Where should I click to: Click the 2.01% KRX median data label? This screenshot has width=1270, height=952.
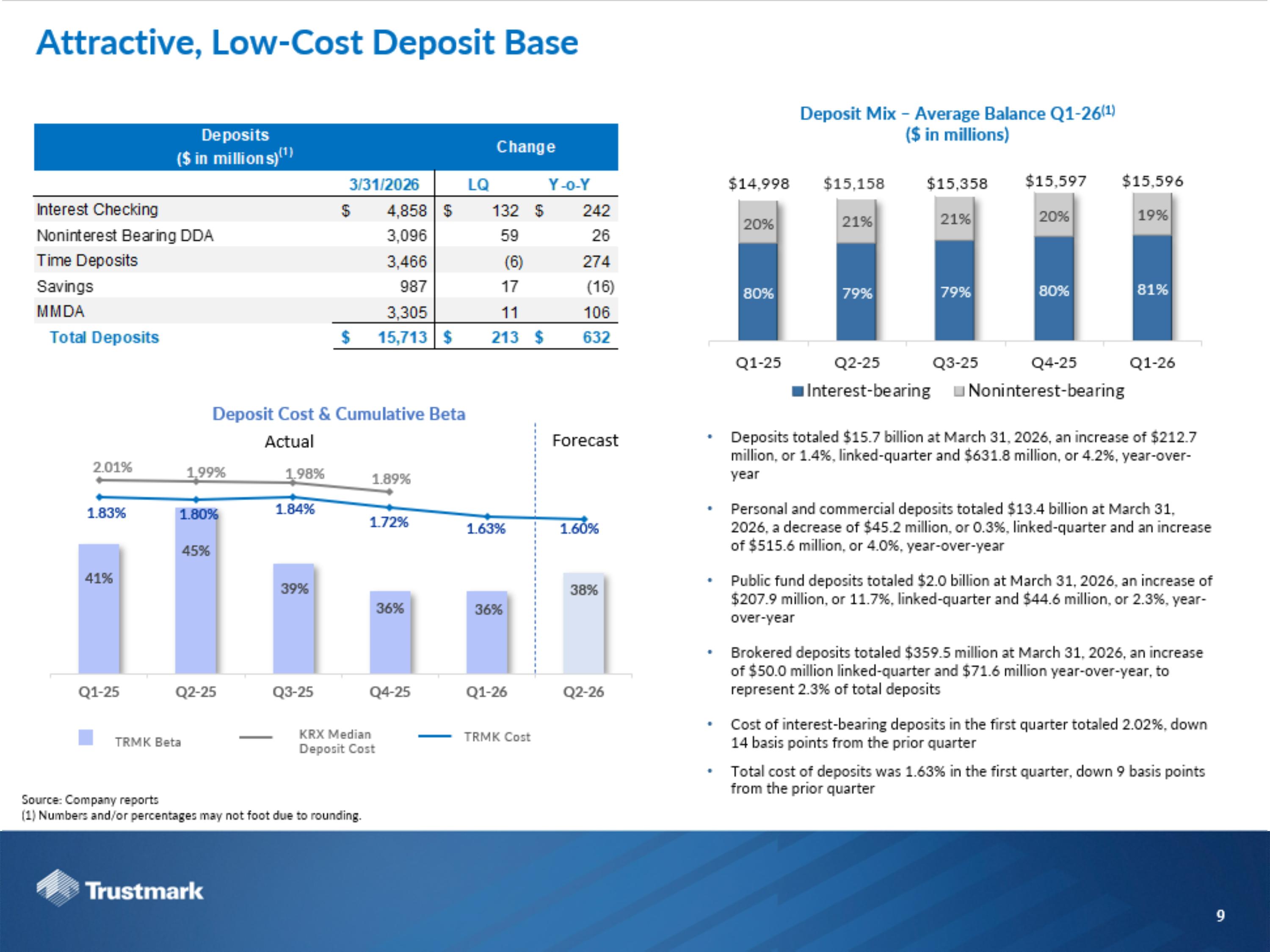[x=113, y=467]
